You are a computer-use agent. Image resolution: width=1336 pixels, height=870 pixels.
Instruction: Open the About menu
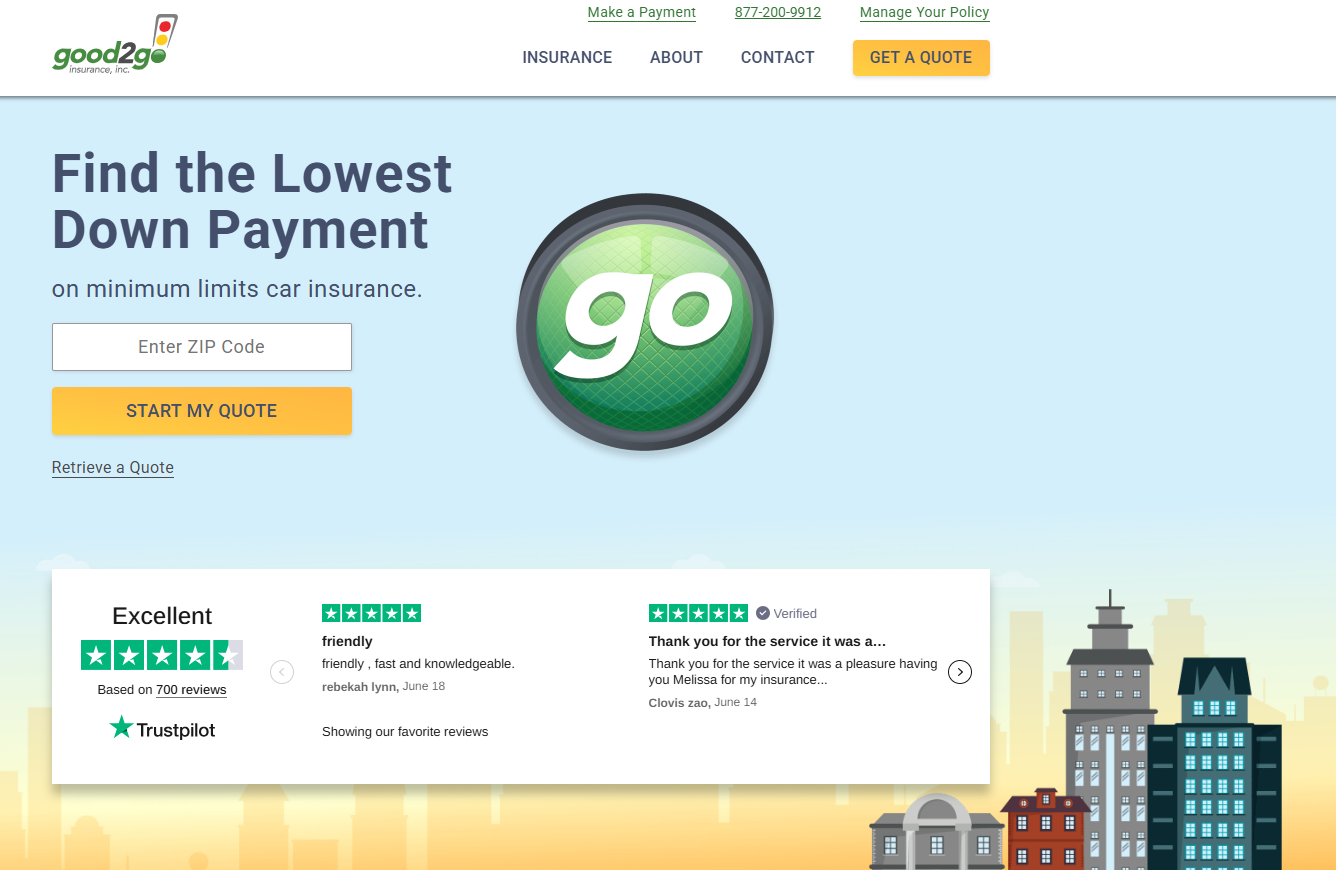coord(676,58)
